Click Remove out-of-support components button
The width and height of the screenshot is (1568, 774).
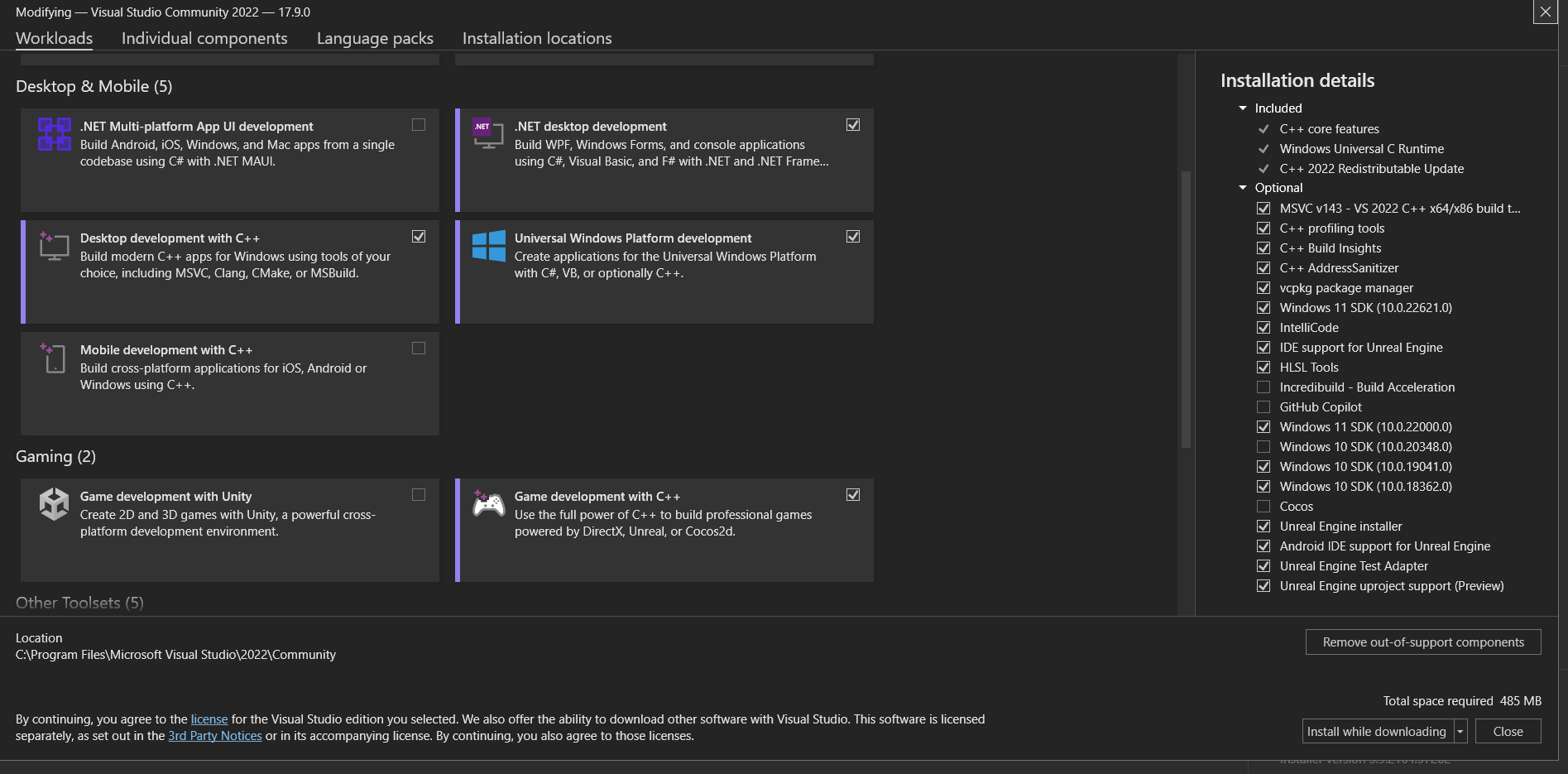pos(1422,642)
